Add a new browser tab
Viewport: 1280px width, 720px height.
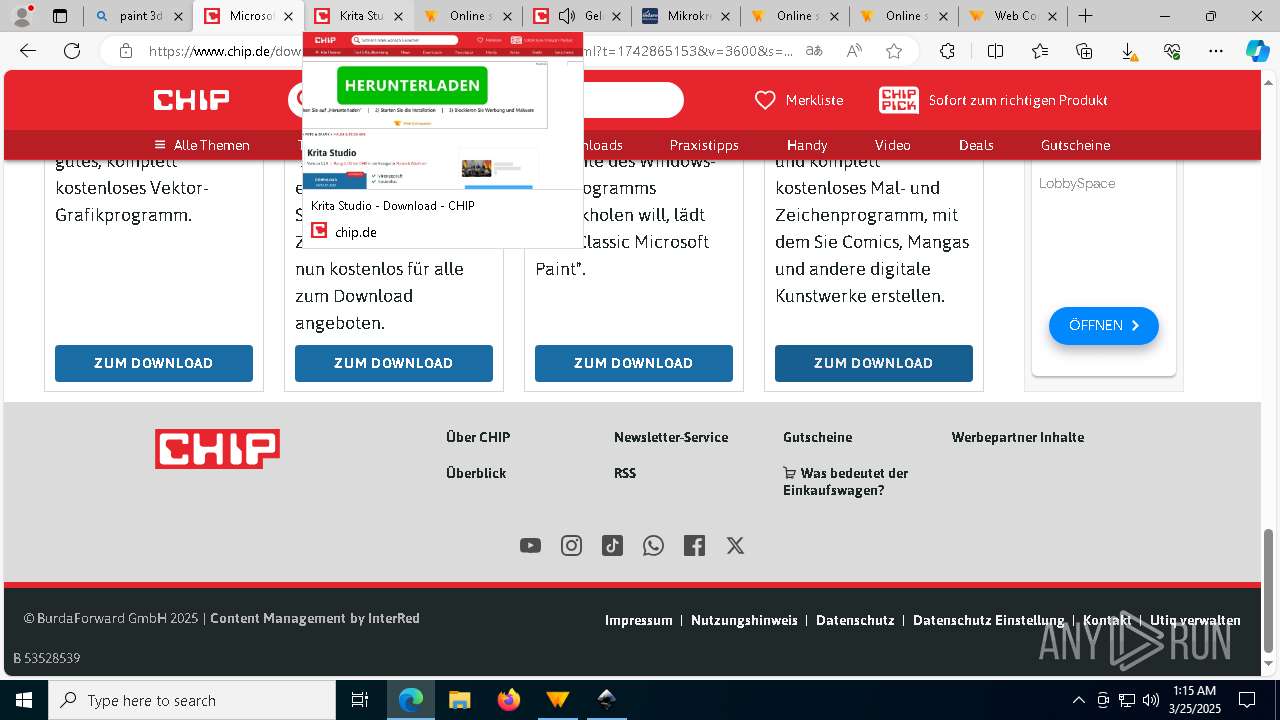pyautogui.click(x=1085, y=16)
